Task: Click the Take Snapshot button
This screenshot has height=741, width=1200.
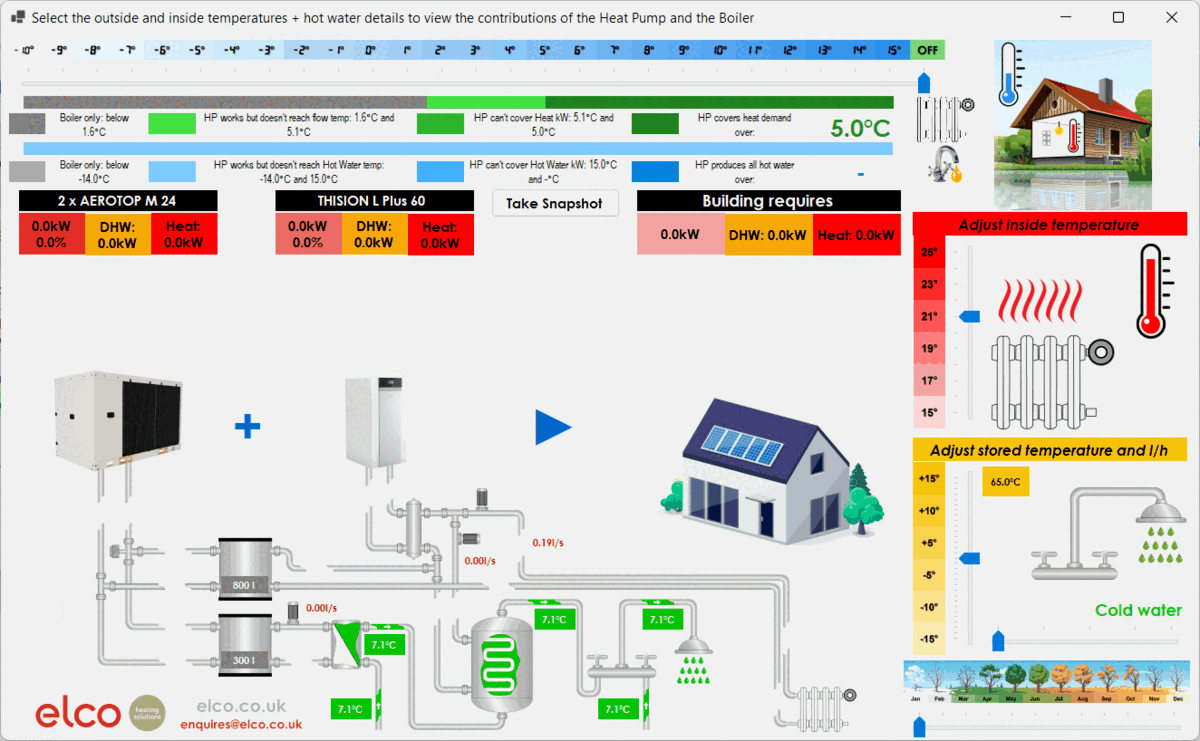Action: pos(554,203)
